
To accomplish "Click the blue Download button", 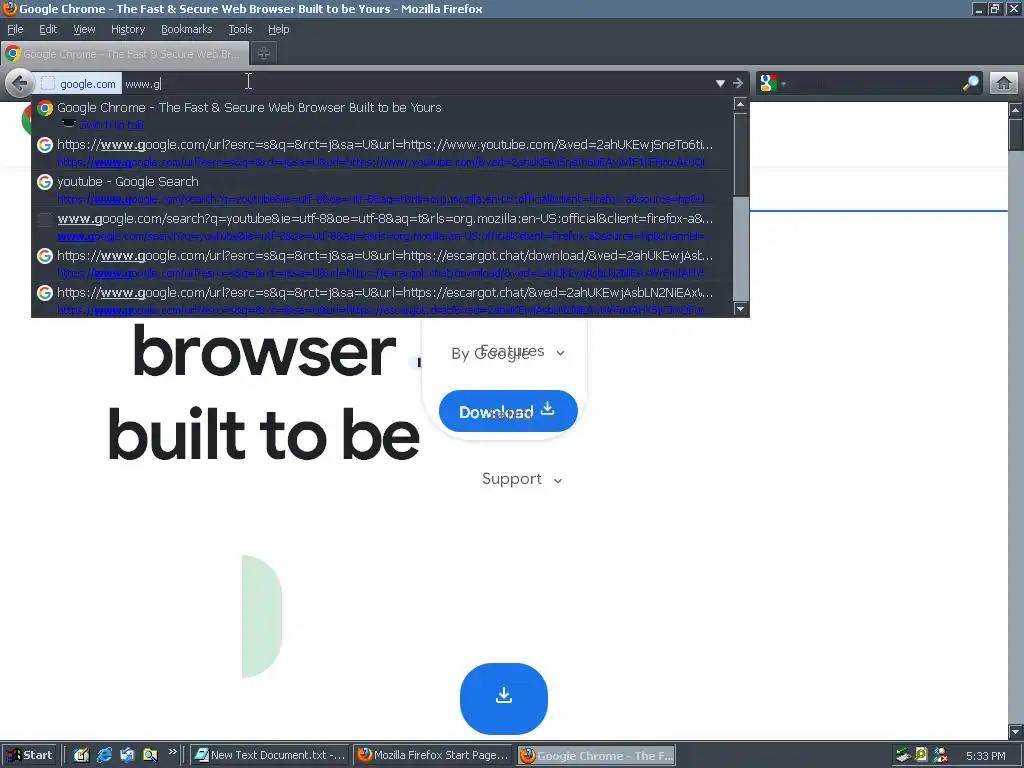I will (x=507, y=411).
